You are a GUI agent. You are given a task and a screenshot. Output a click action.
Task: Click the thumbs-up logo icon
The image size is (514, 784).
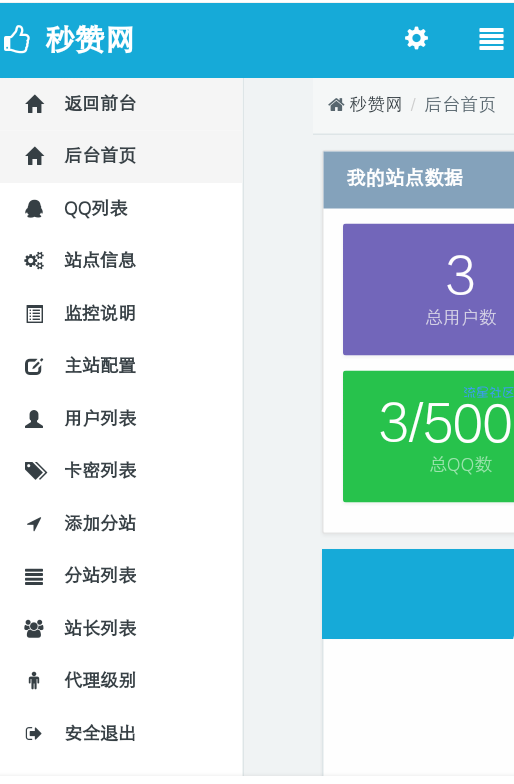pyautogui.click(x=17, y=39)
